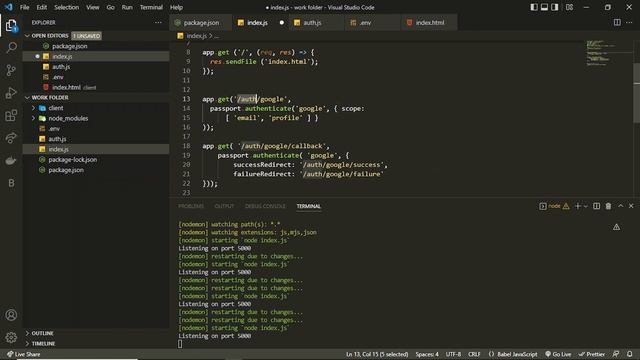Open the Explorer view in activity bar
The width and height of the screenshot is (640, 360).
tap(11, 26)
